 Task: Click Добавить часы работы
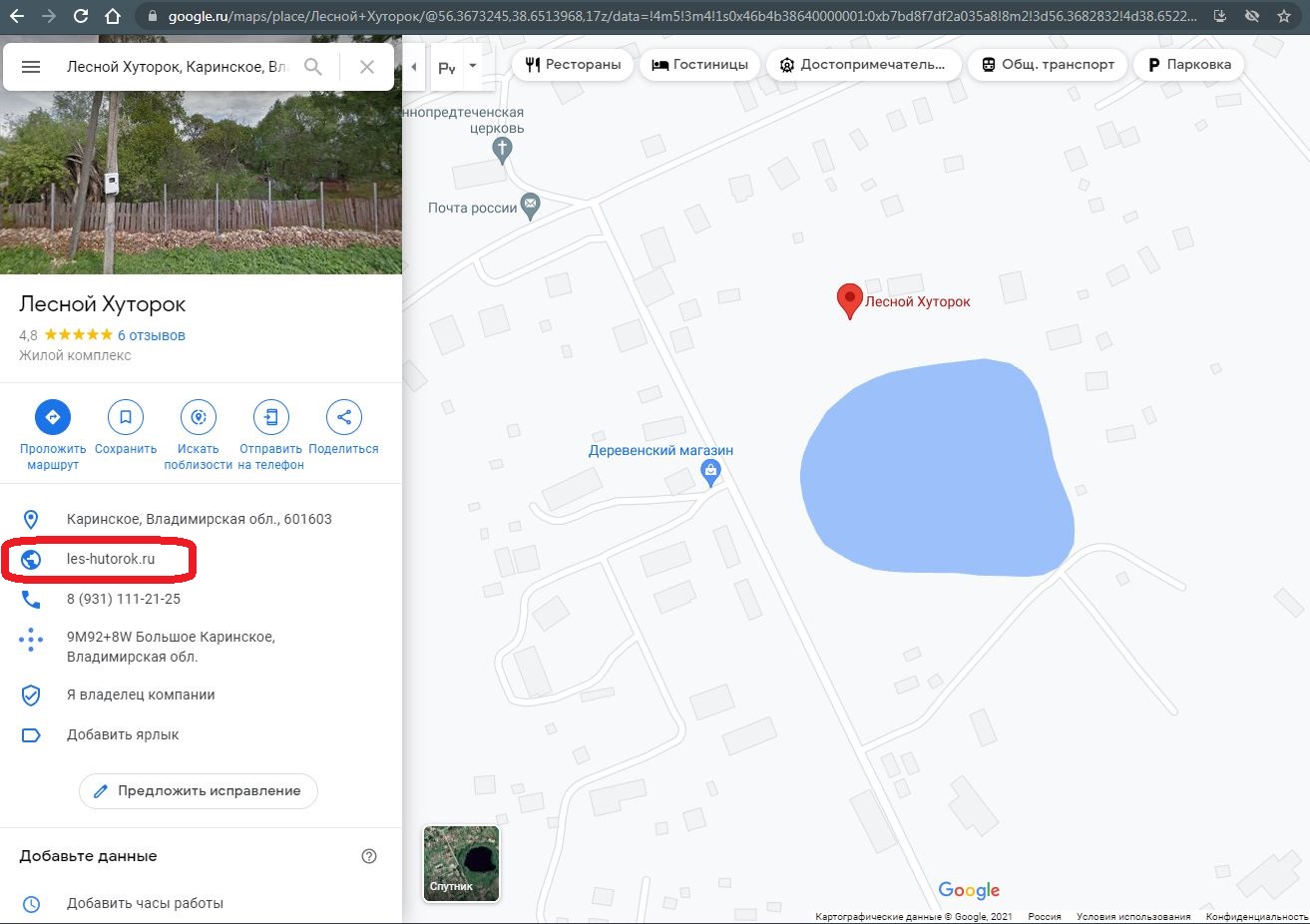(145, 903)
